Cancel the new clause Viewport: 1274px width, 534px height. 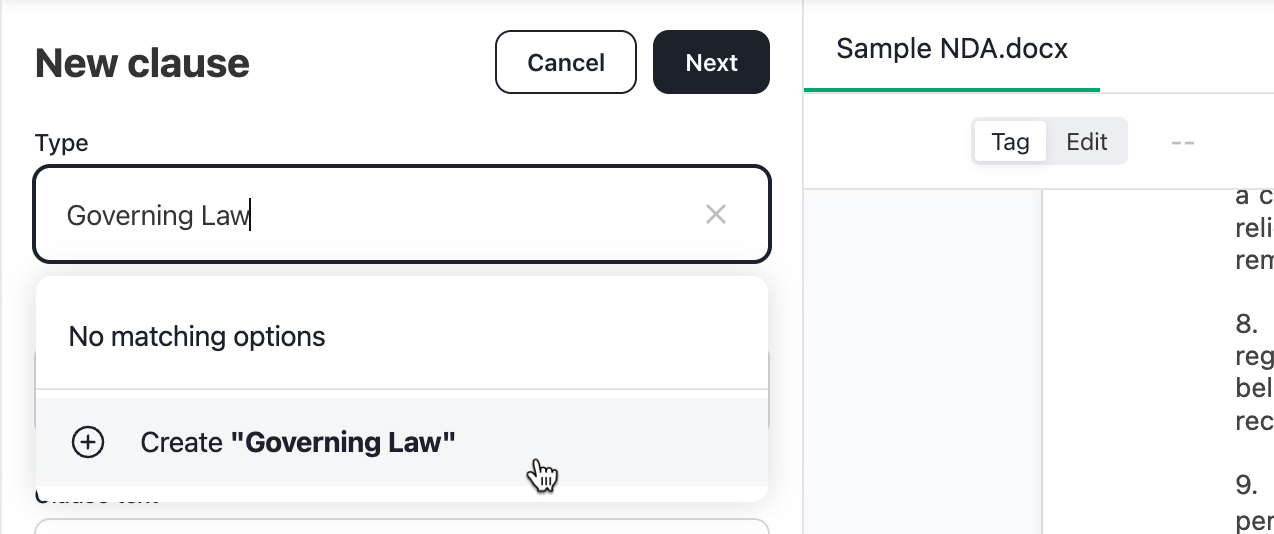coord(566,62)
